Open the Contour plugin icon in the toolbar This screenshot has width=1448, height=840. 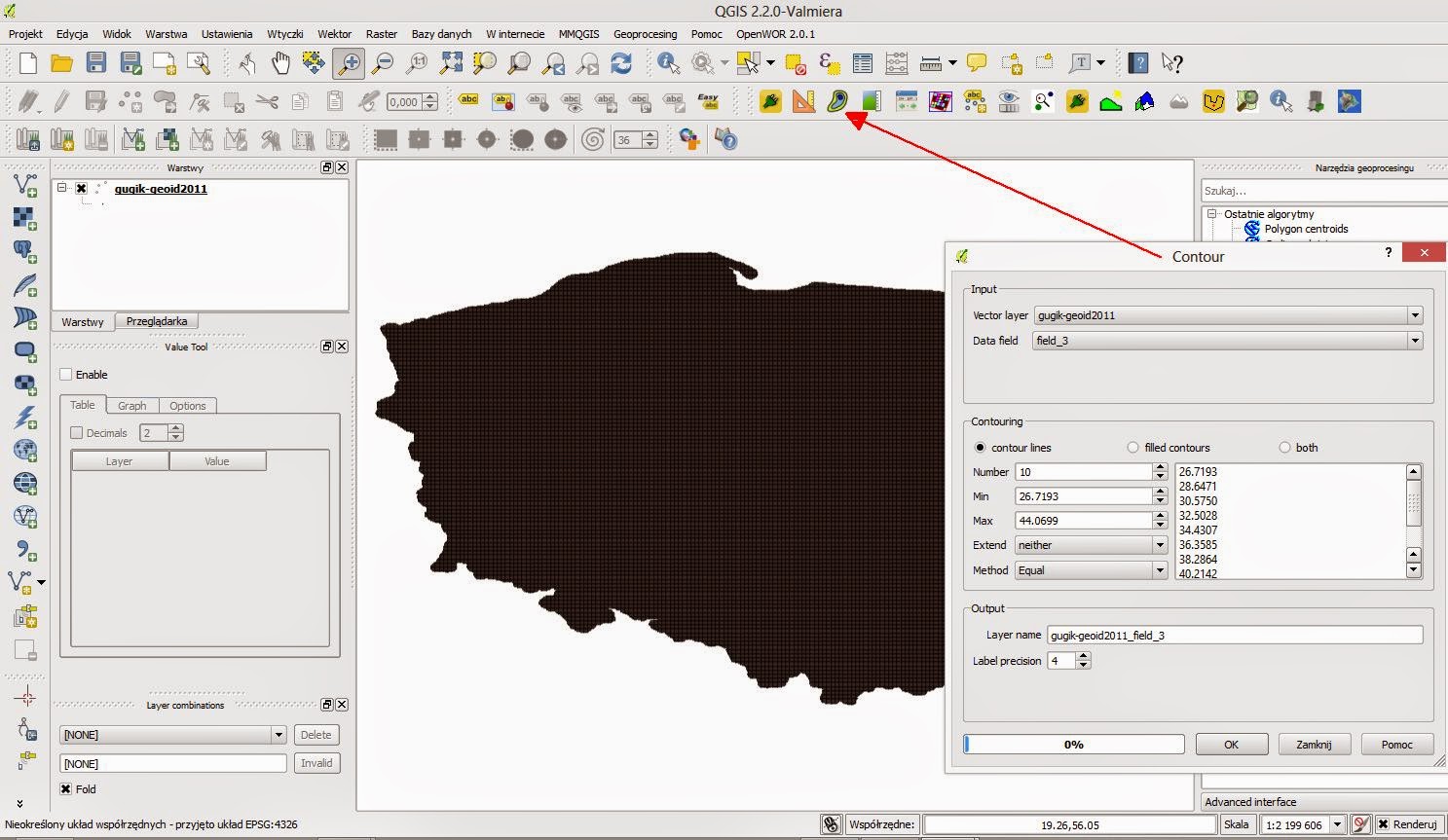[837, 101]
